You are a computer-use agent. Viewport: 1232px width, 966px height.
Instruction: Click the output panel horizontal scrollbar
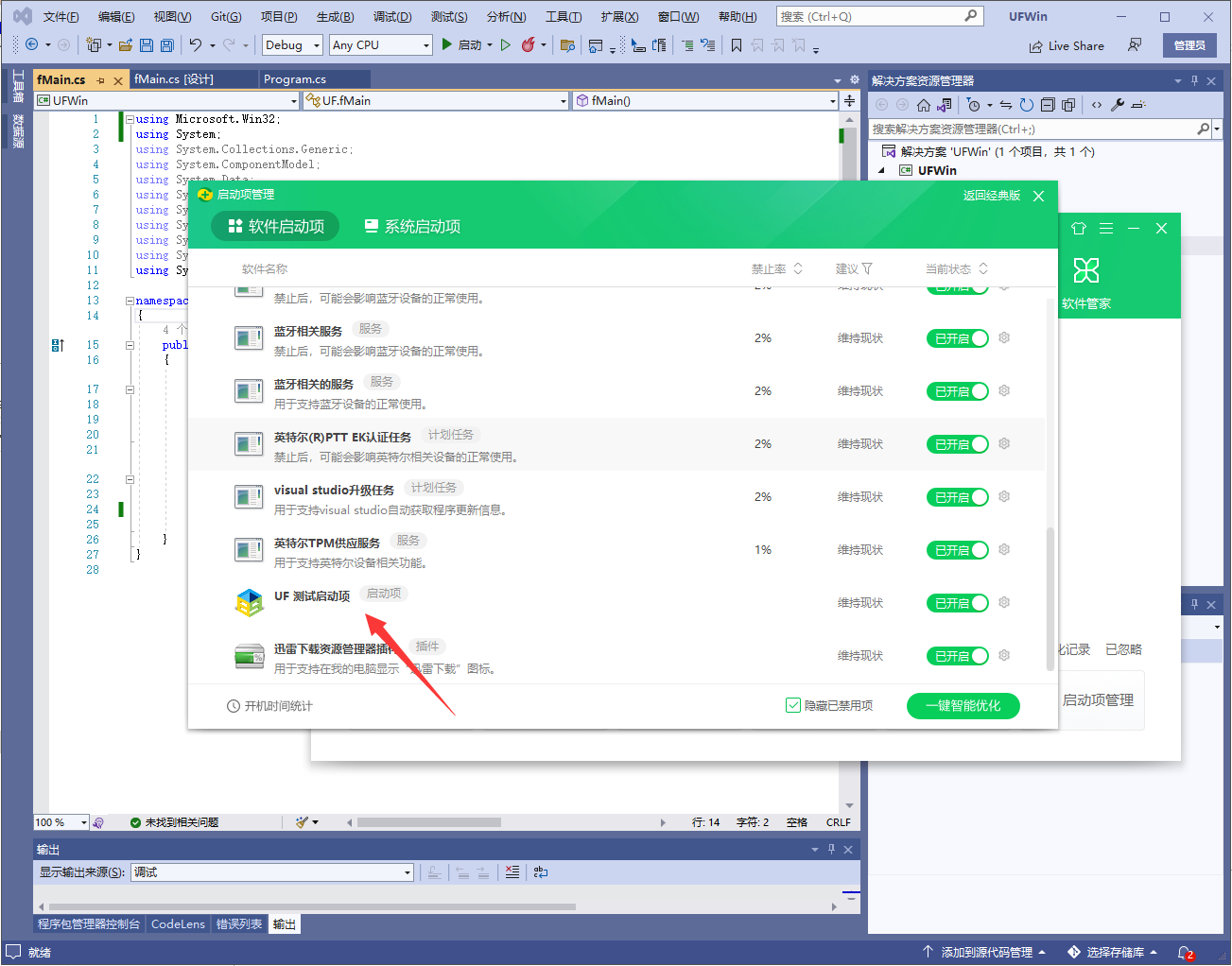(313, 906)
